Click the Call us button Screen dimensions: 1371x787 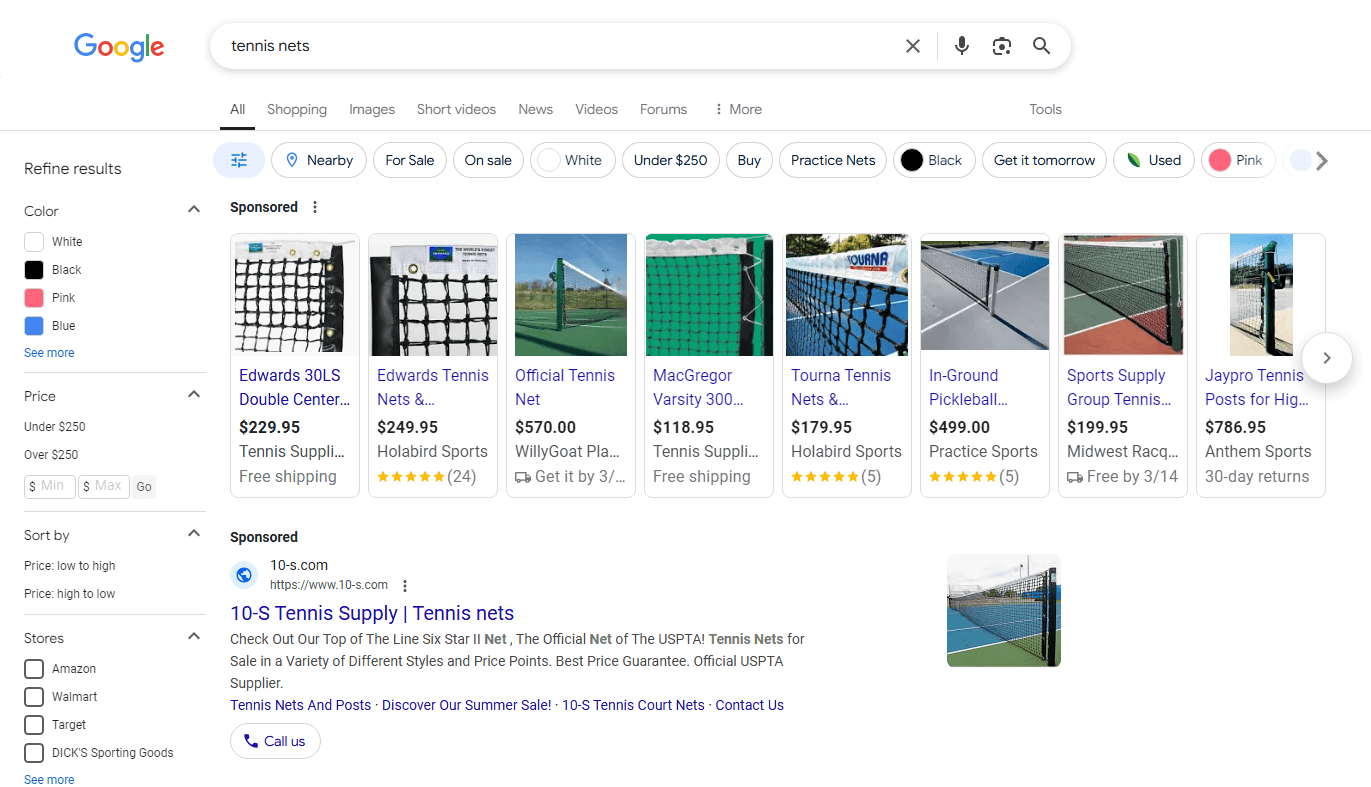tap(275, 741)
